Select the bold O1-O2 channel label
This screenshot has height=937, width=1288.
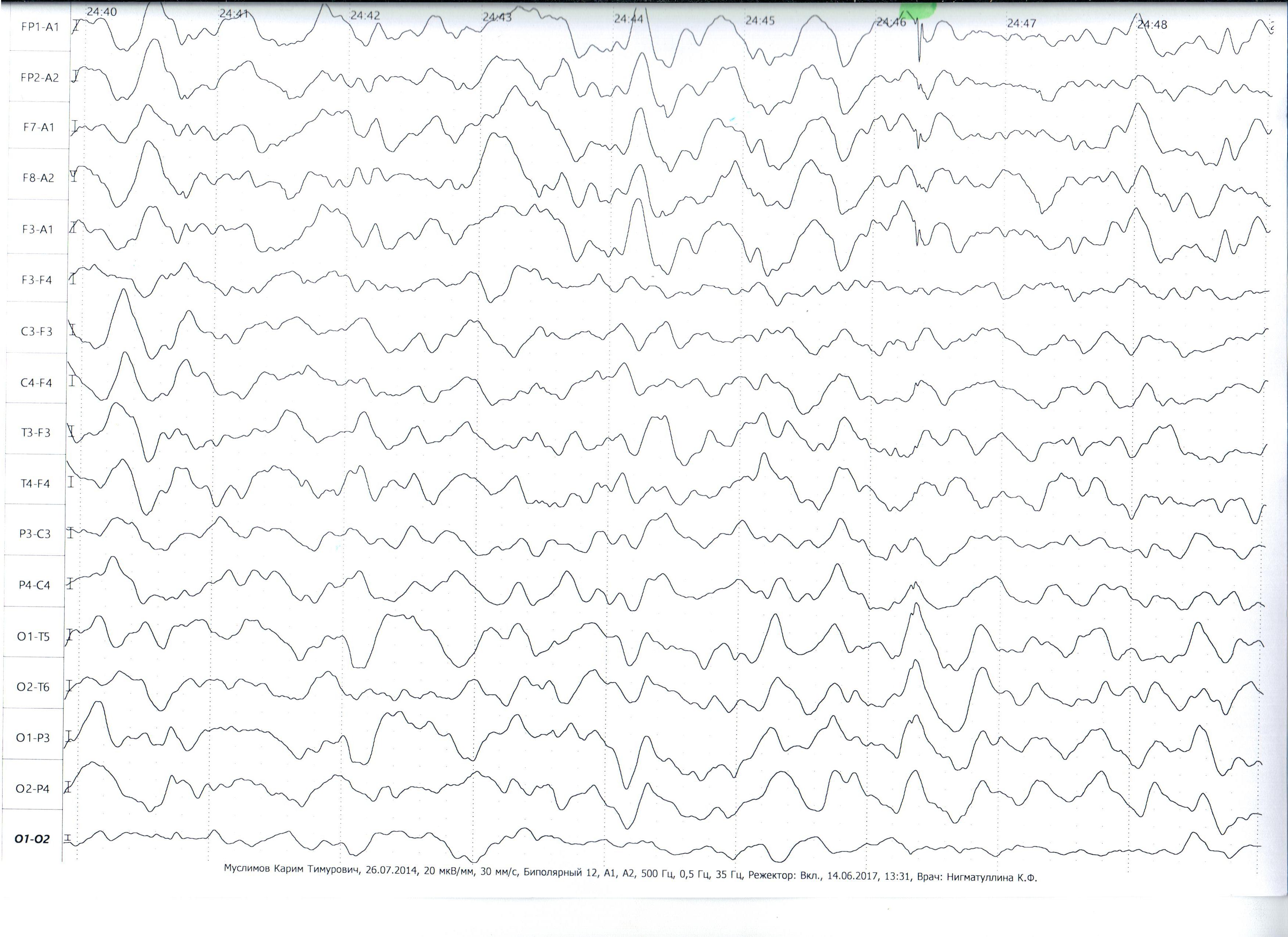[32, 839]
